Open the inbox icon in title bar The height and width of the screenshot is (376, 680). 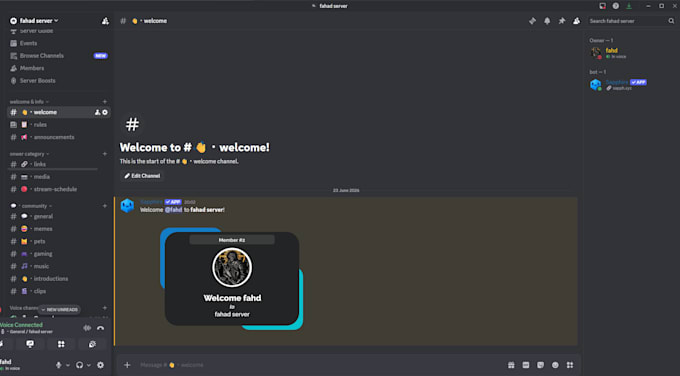602,6
